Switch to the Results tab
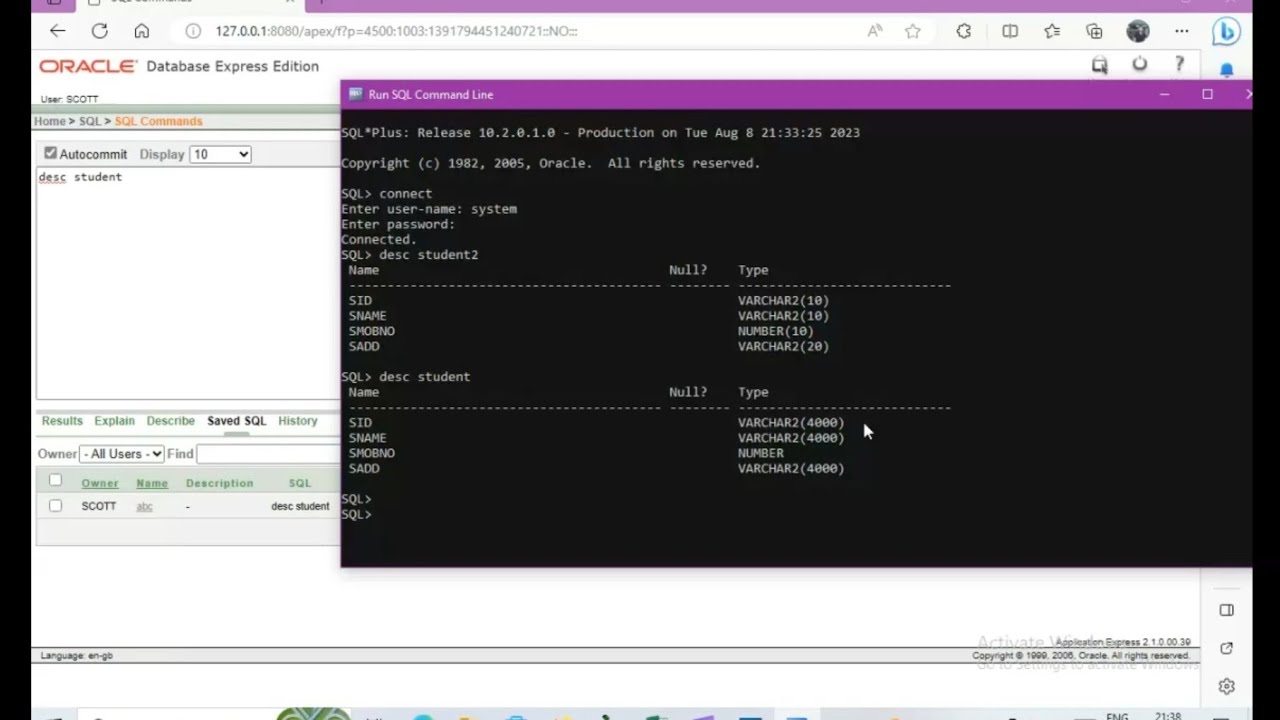 62,421
